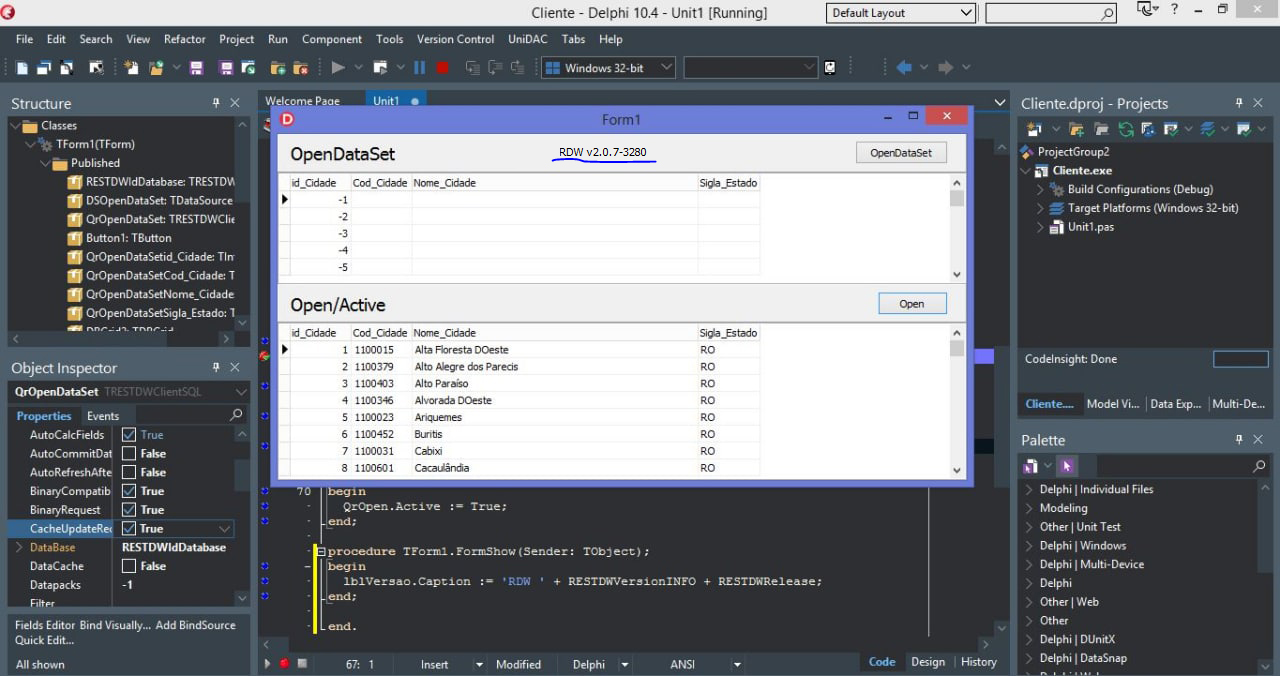Click the purple Save file toolbar icon
The height and width of the screenshot is (676, 1280).
tap(196, 67)
